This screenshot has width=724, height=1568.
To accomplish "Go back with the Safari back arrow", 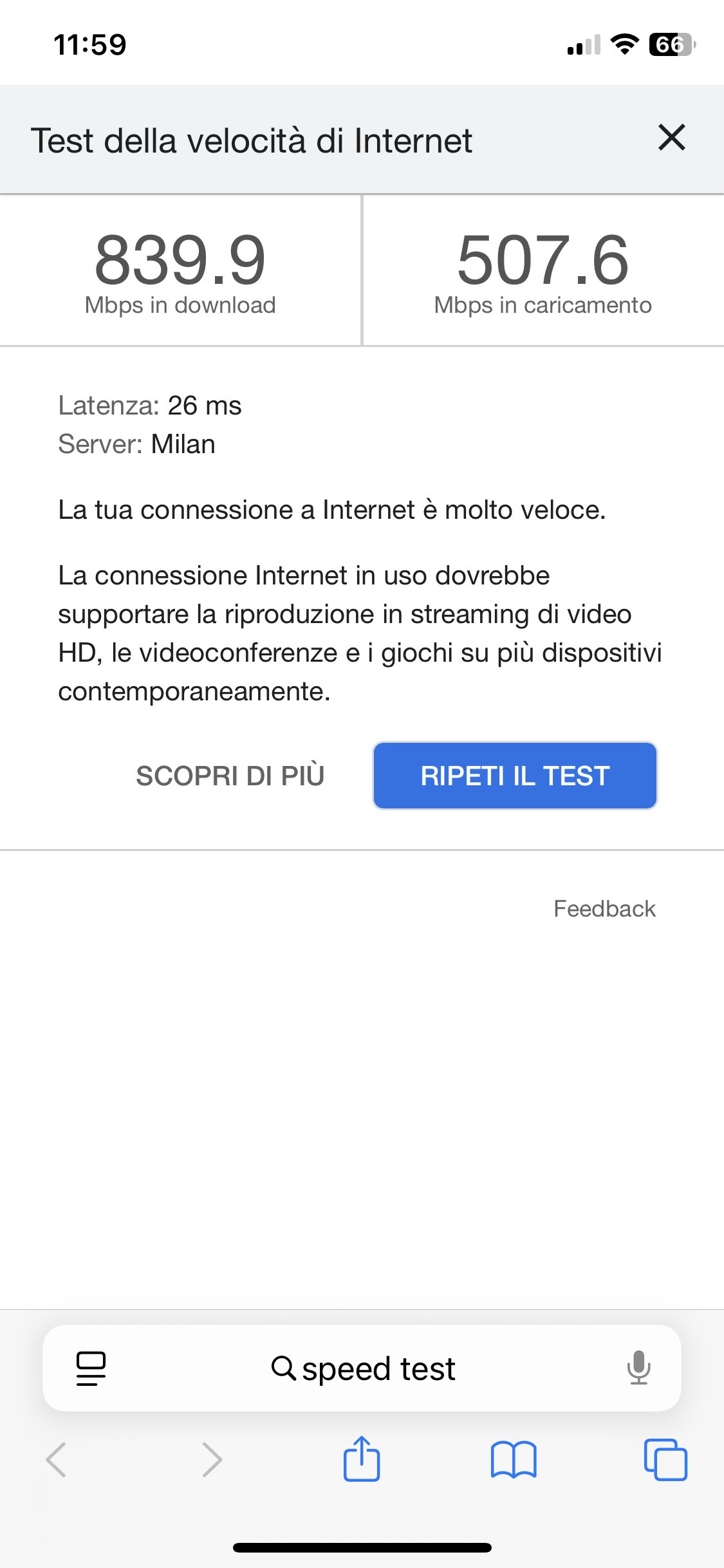I will click(57, 1459).
